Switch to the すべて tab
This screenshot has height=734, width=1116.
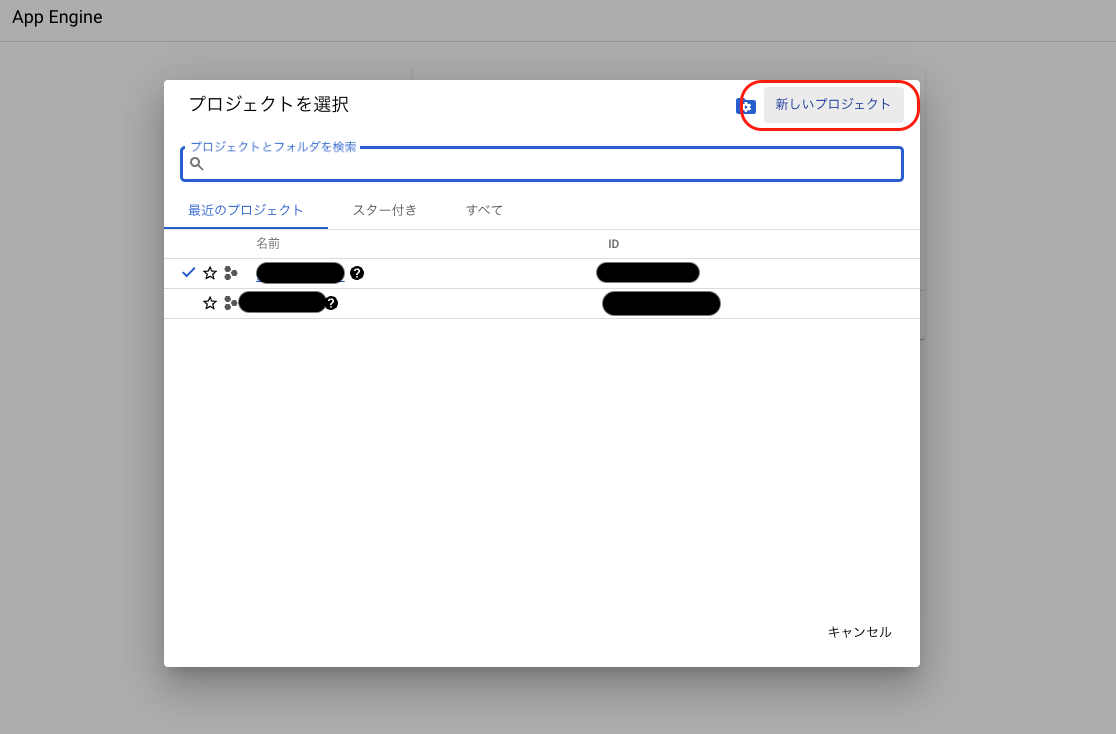(484, 210)
